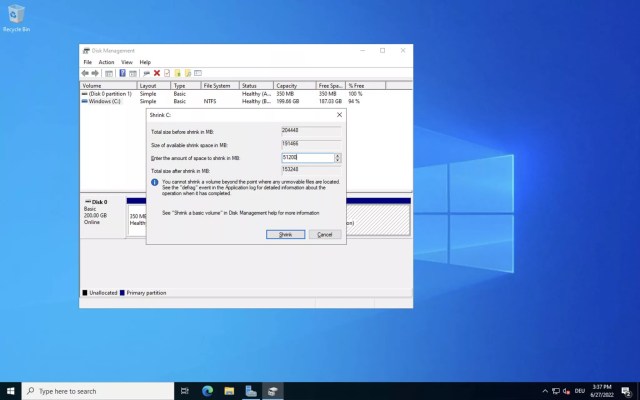Click the amount of space to shrink field
640x400 pixels.
[308, 158]
